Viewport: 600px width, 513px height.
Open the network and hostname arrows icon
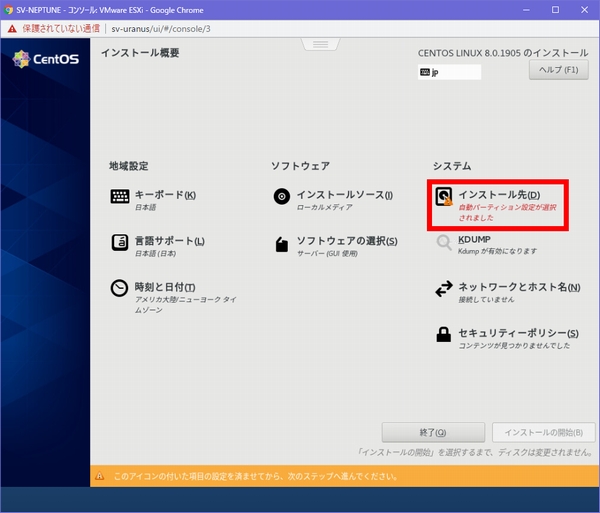[444, 289]
